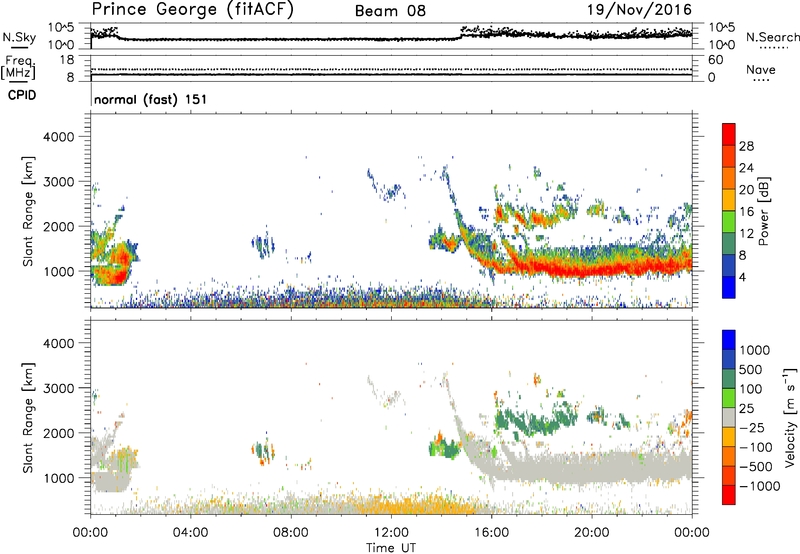Click the "08:00" time axis tick
The height and width of the screenshot is (554, 800).
point(290,532)
